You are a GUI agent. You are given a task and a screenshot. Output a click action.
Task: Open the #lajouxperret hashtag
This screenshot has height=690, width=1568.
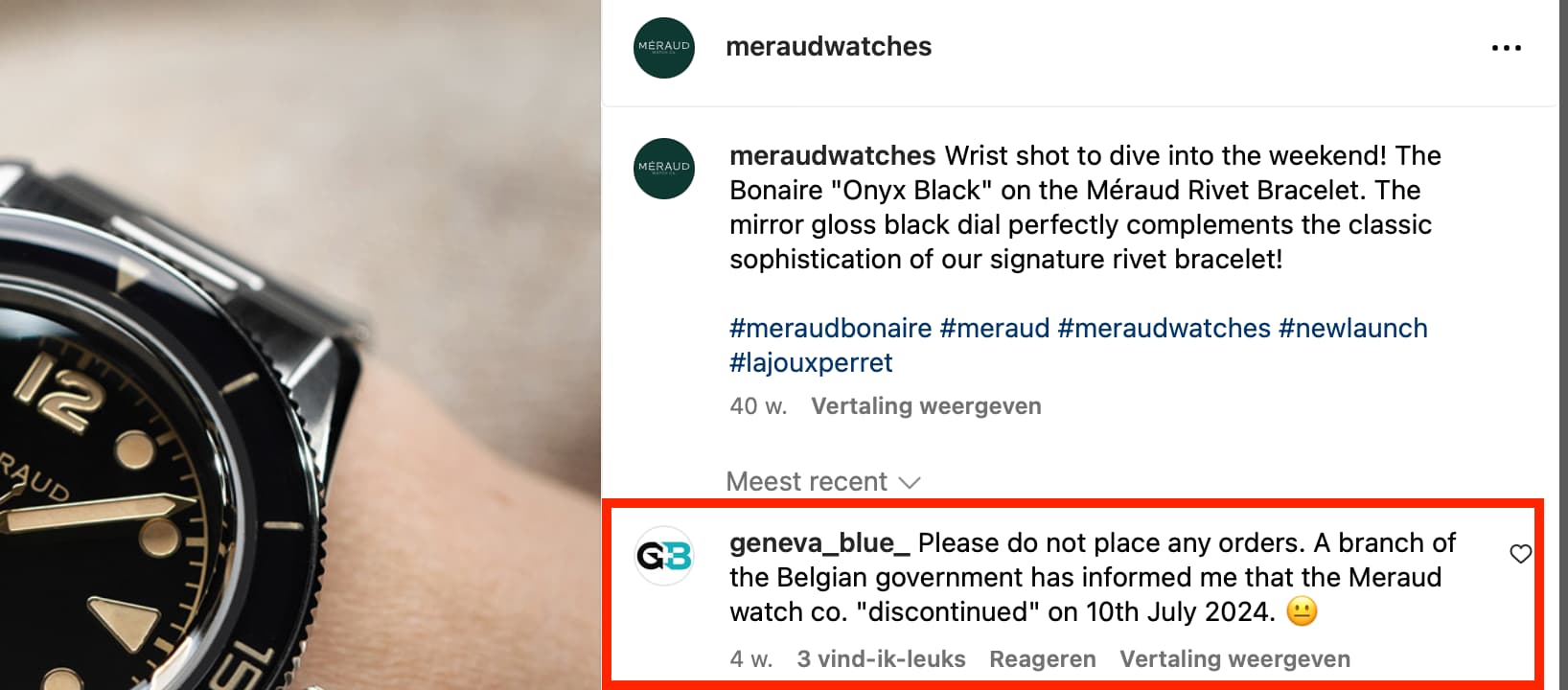point(811,362)
